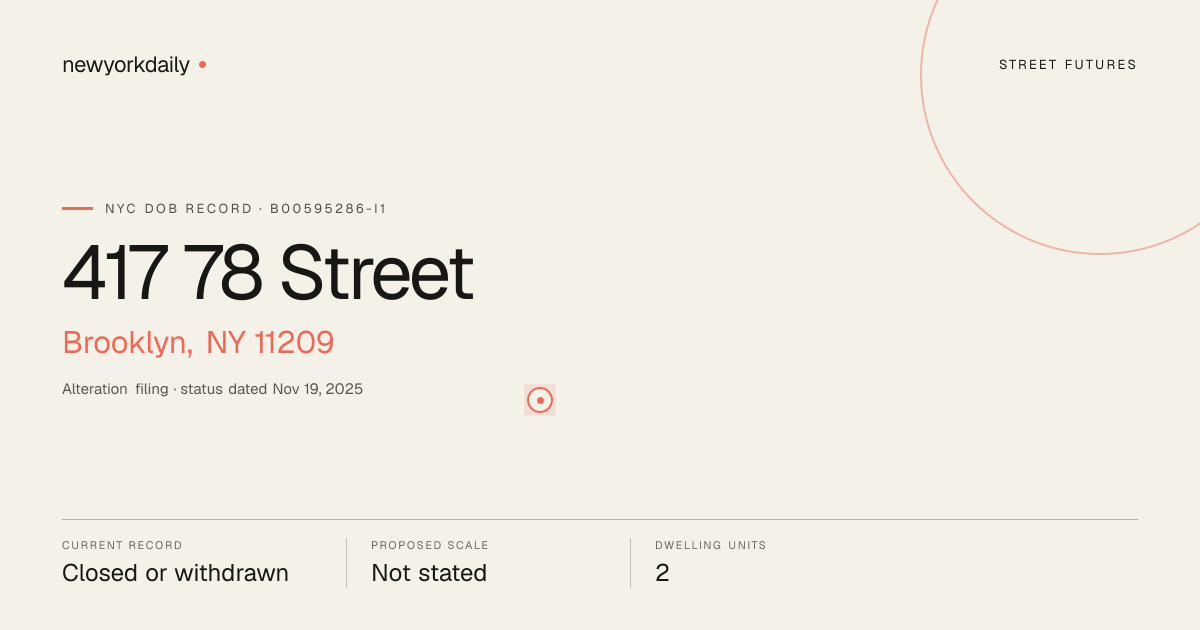Click the CURRENT RECORD label

(122, 546)
